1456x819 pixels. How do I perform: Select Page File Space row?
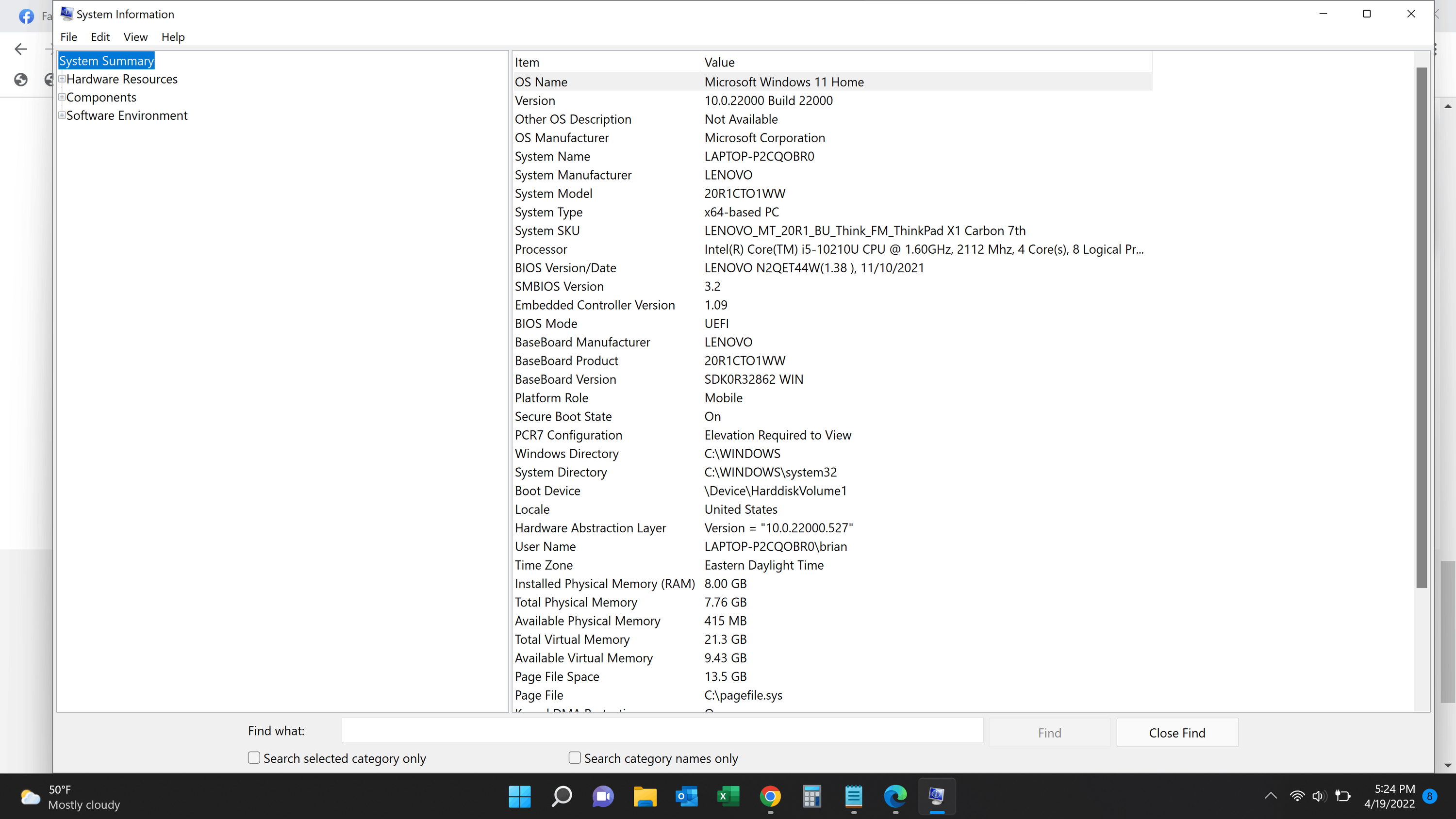pos(832,676)
